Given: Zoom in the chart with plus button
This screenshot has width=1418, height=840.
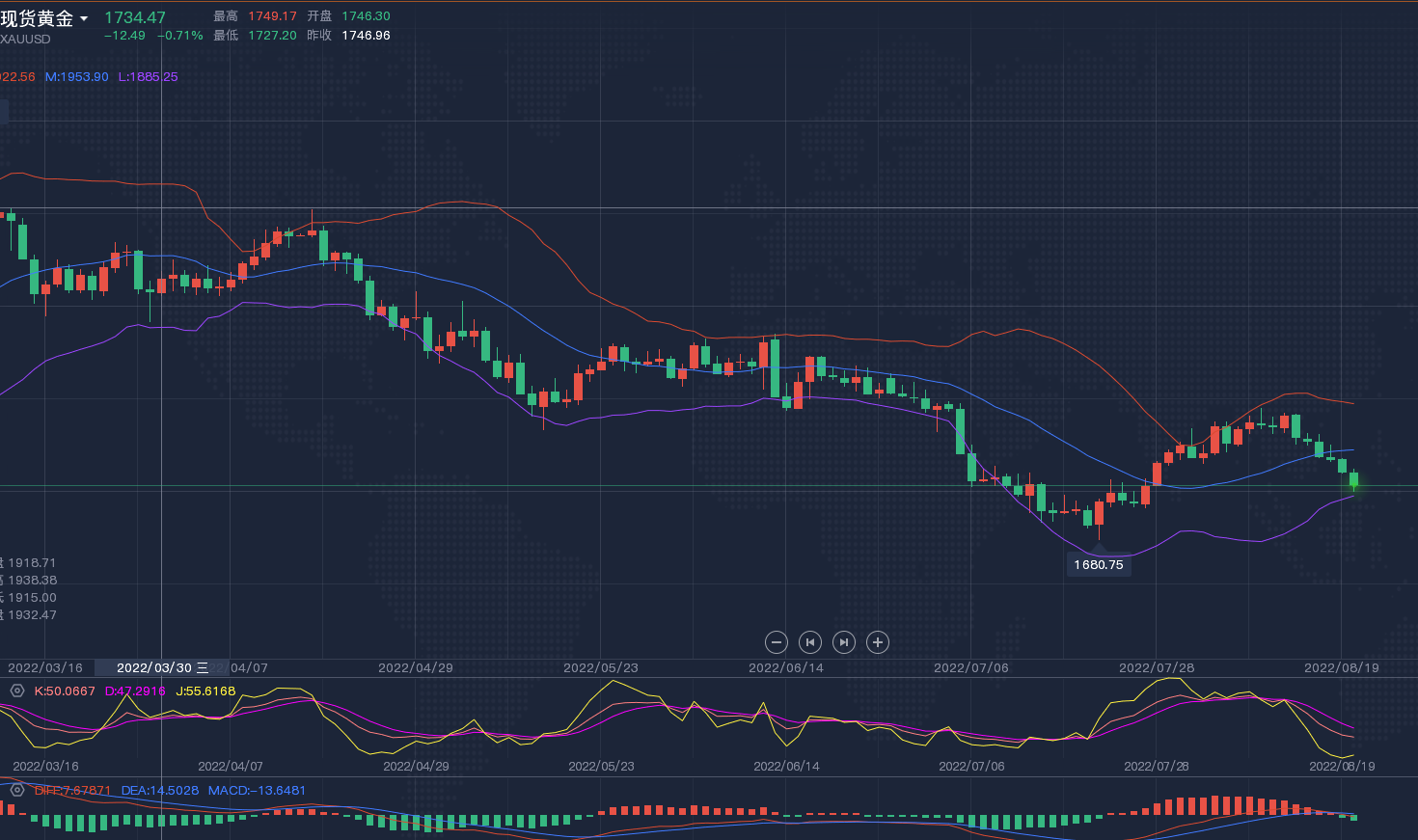Looking at the screenshot, I should click(x=877, y=642).
